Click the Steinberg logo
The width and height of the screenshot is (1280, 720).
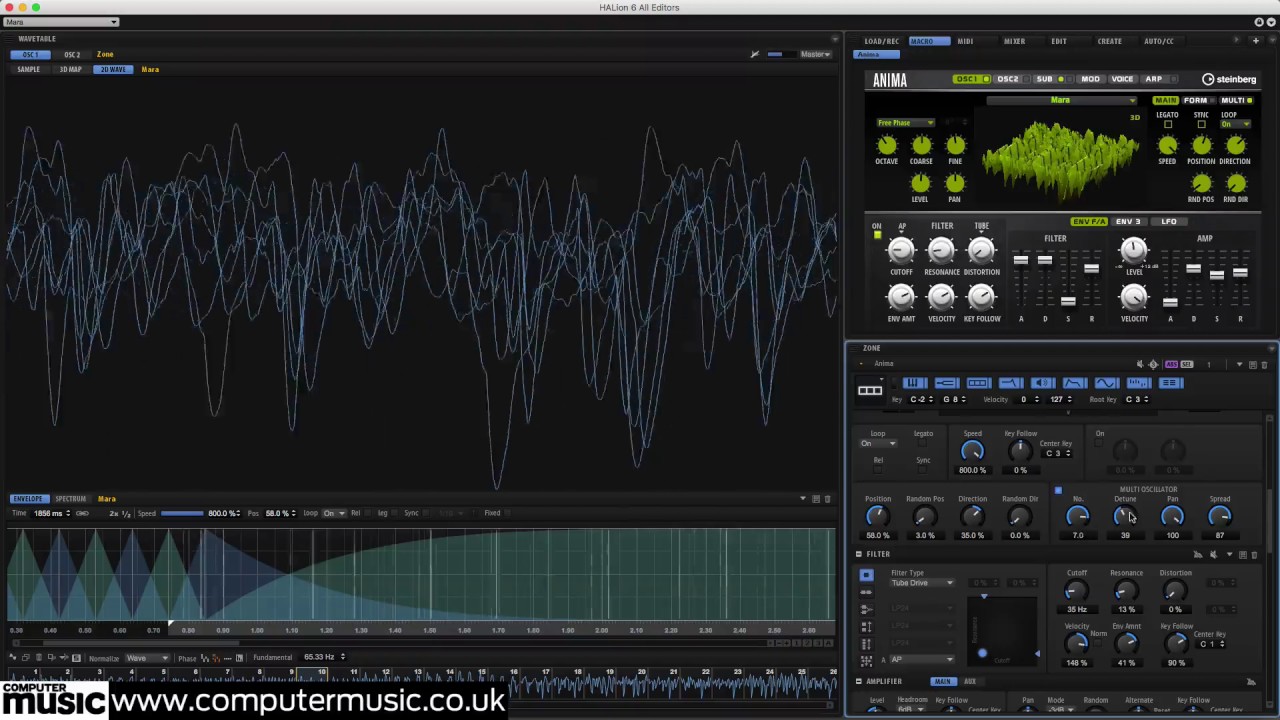click(1229, 79)
